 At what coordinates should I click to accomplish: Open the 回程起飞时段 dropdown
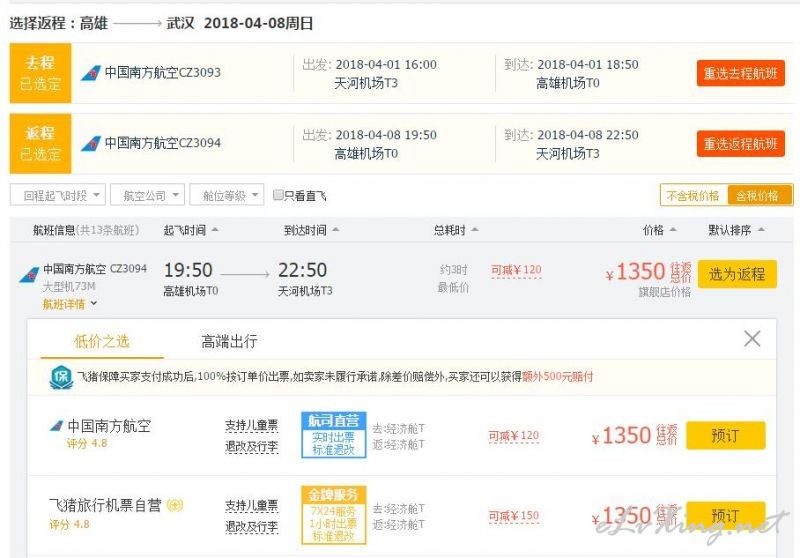[x=58, y=195]
